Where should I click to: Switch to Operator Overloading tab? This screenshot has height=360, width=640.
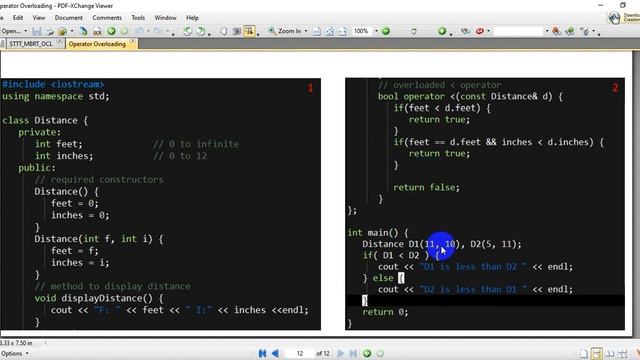97,44
